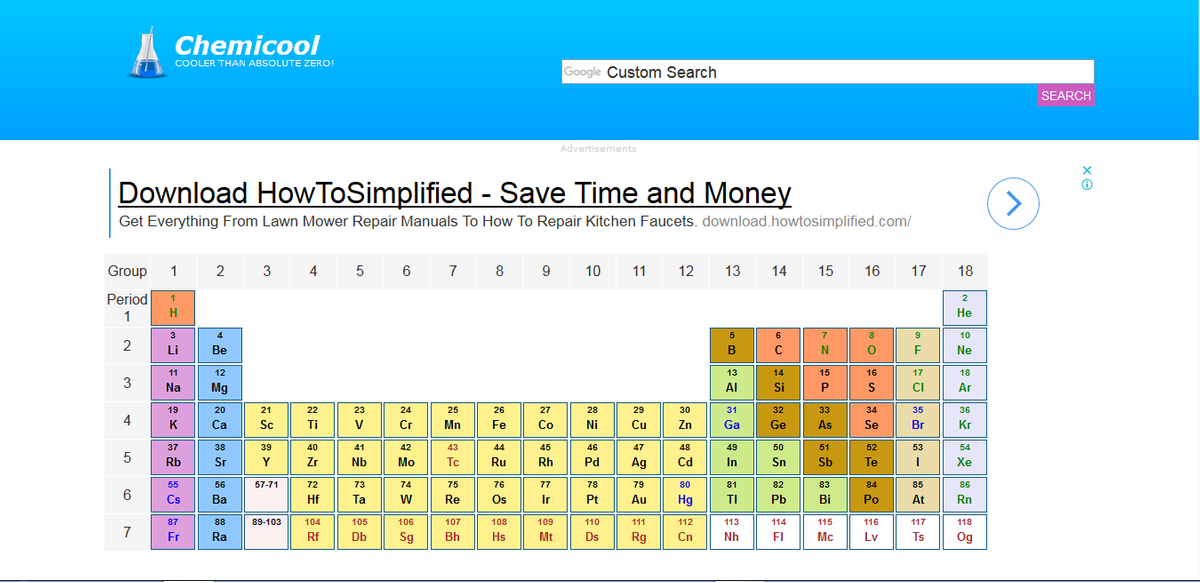Open the lanthanides 57-71 placeholder cell
Image resolution: width=1200 pixels, height=583 pixels.
point(266,494)
